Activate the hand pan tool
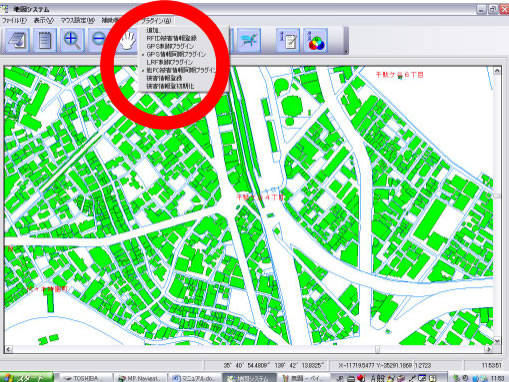The width and height of the screenshot is (509, 382). point(128,41)
